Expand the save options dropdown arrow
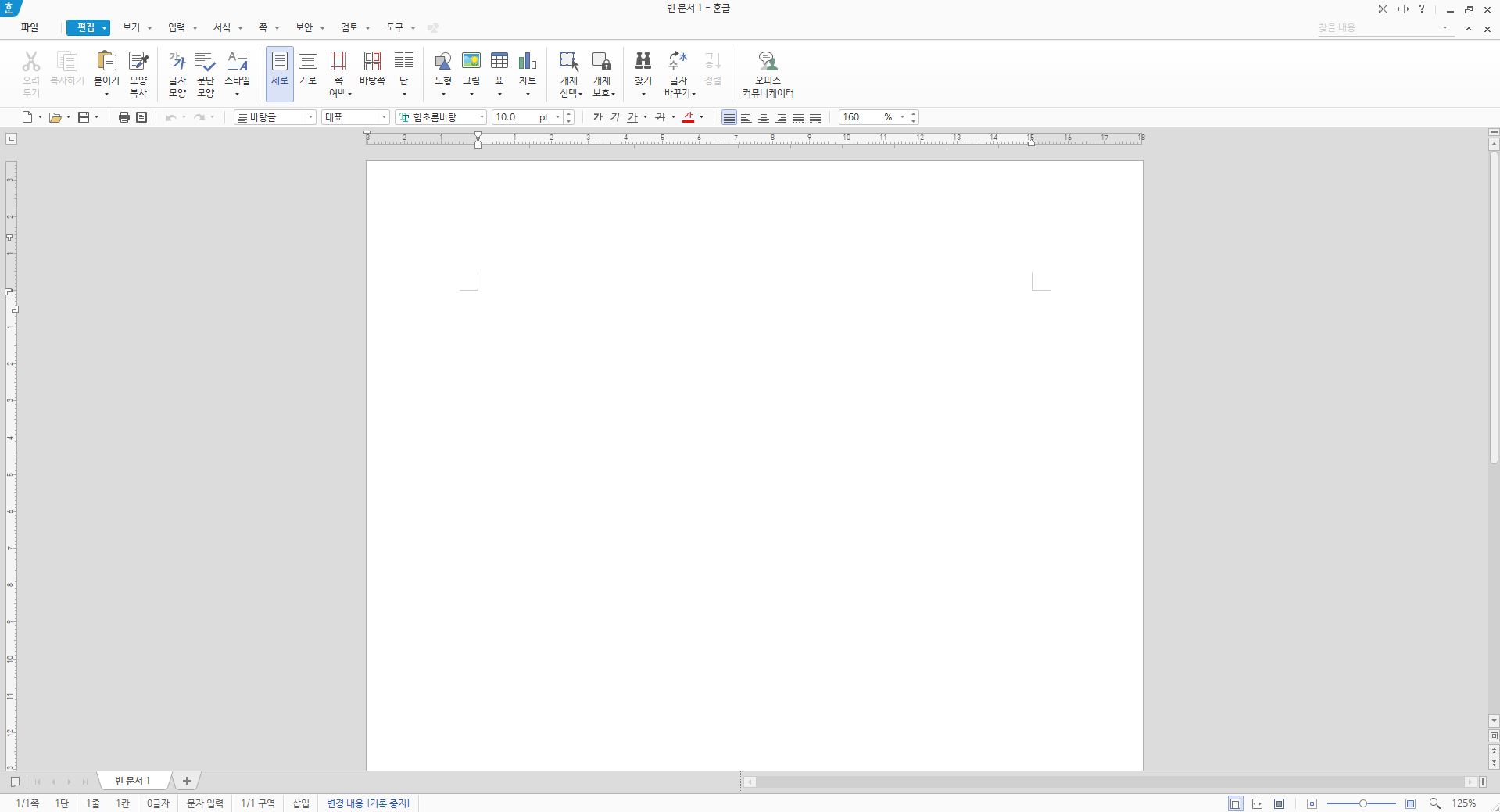The image size is (1500, 812). point(96,117)
